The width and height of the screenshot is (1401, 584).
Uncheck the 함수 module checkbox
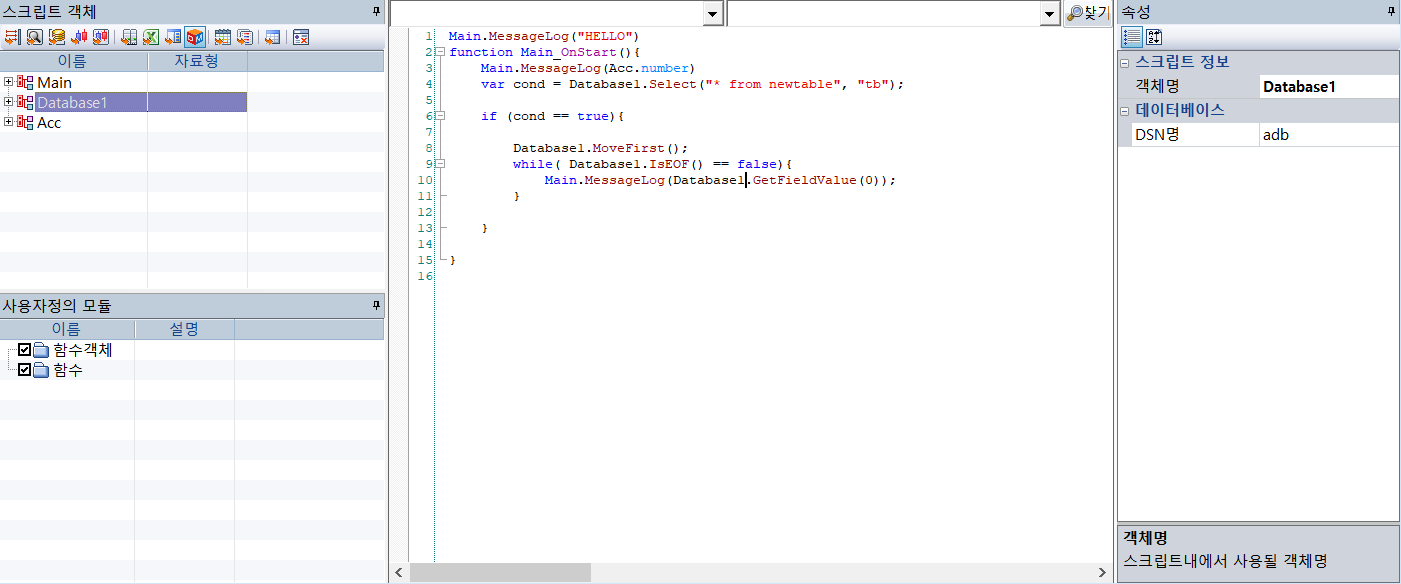[25, 370]
